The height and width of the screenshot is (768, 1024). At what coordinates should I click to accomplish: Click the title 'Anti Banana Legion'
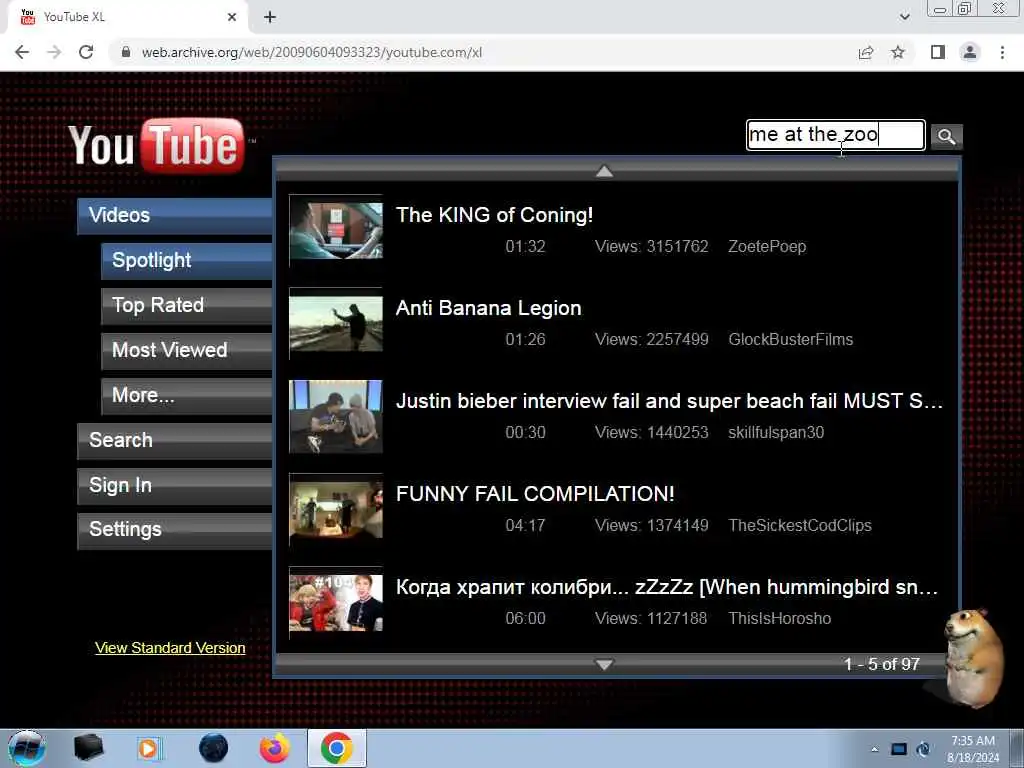(488, 308)
